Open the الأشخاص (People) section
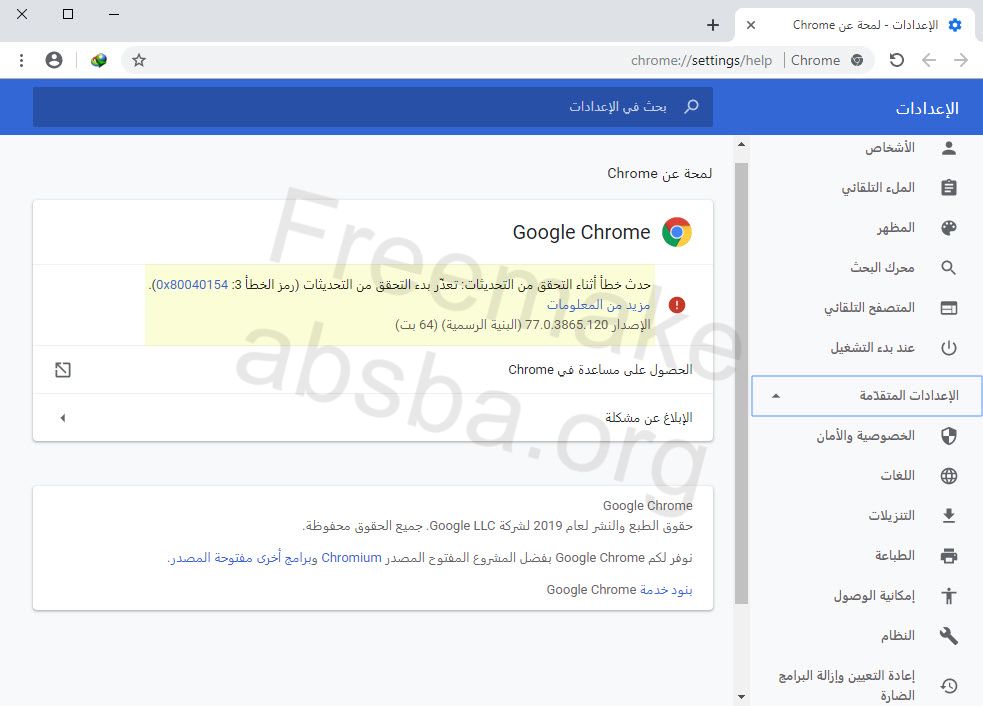983x706 pixels. pos(890,148)
